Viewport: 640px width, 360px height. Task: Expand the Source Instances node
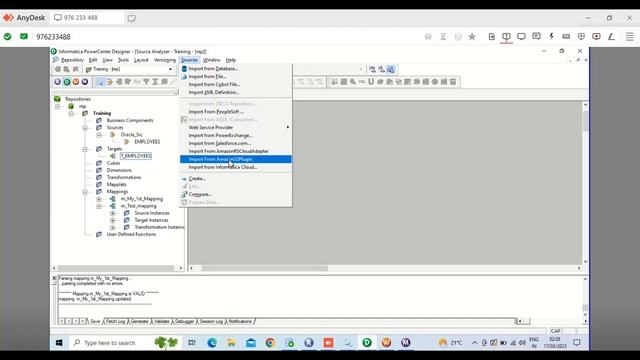[113, 213]
